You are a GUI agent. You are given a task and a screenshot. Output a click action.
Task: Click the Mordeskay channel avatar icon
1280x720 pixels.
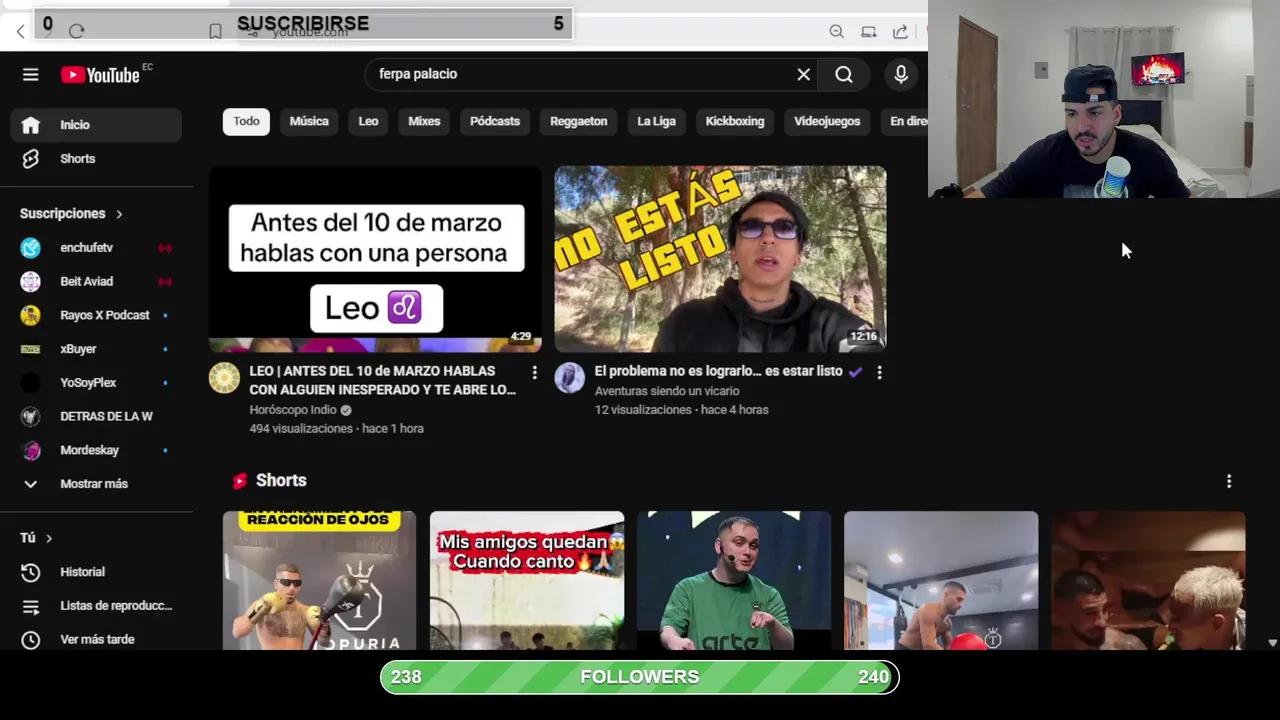(x=31, y=450)
